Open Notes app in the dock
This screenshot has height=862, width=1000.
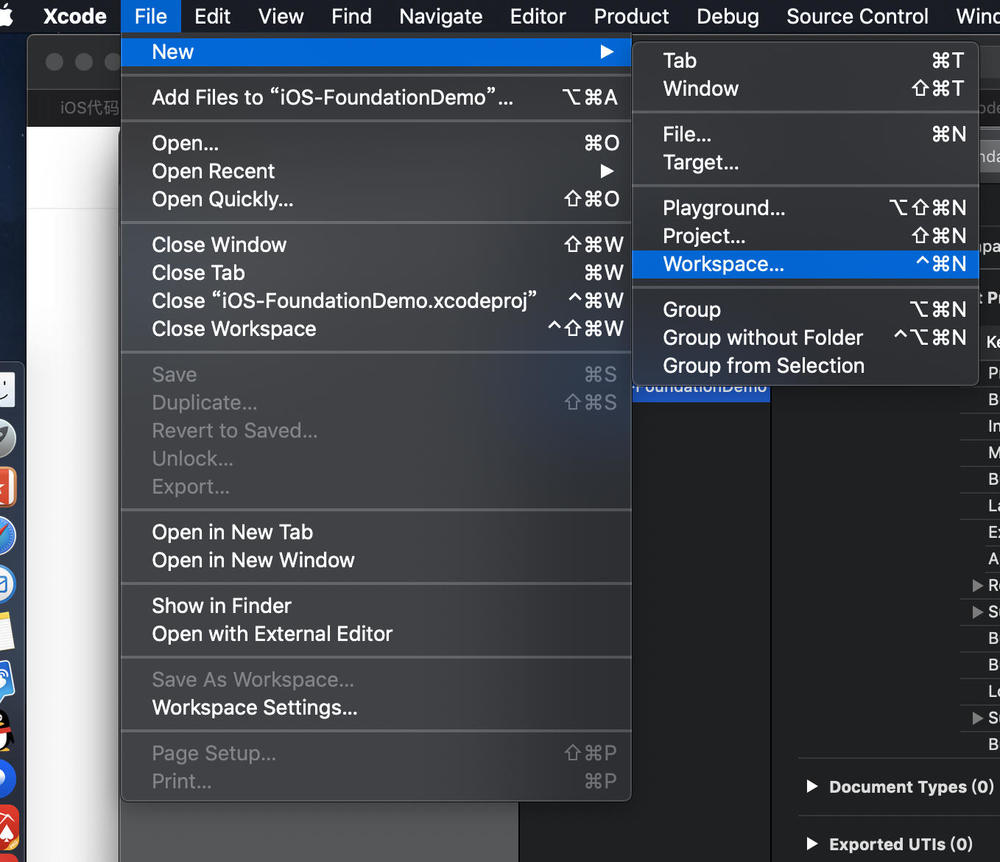6,631
